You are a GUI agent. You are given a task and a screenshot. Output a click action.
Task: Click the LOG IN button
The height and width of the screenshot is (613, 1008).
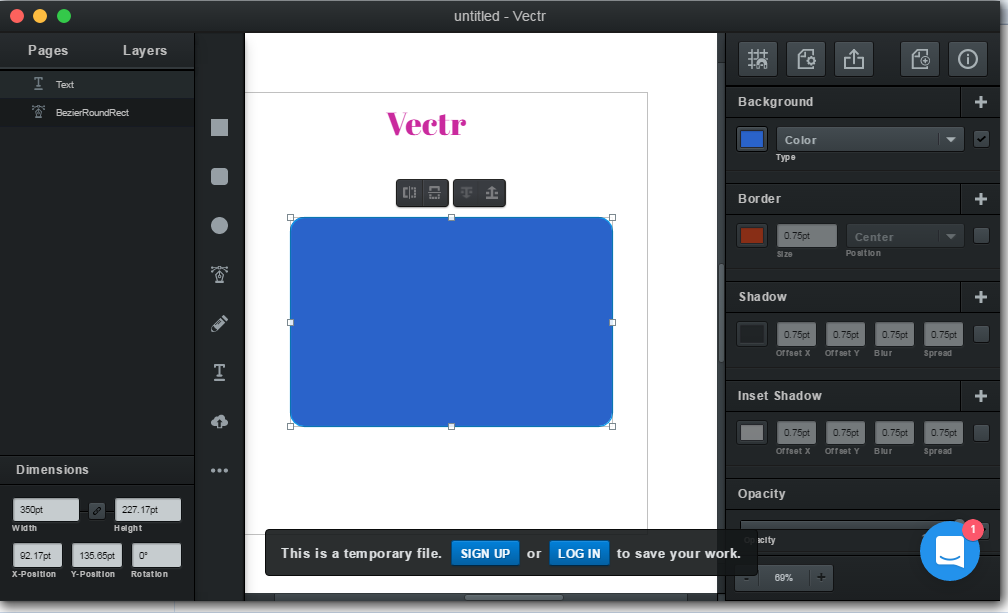pos(579,553)
